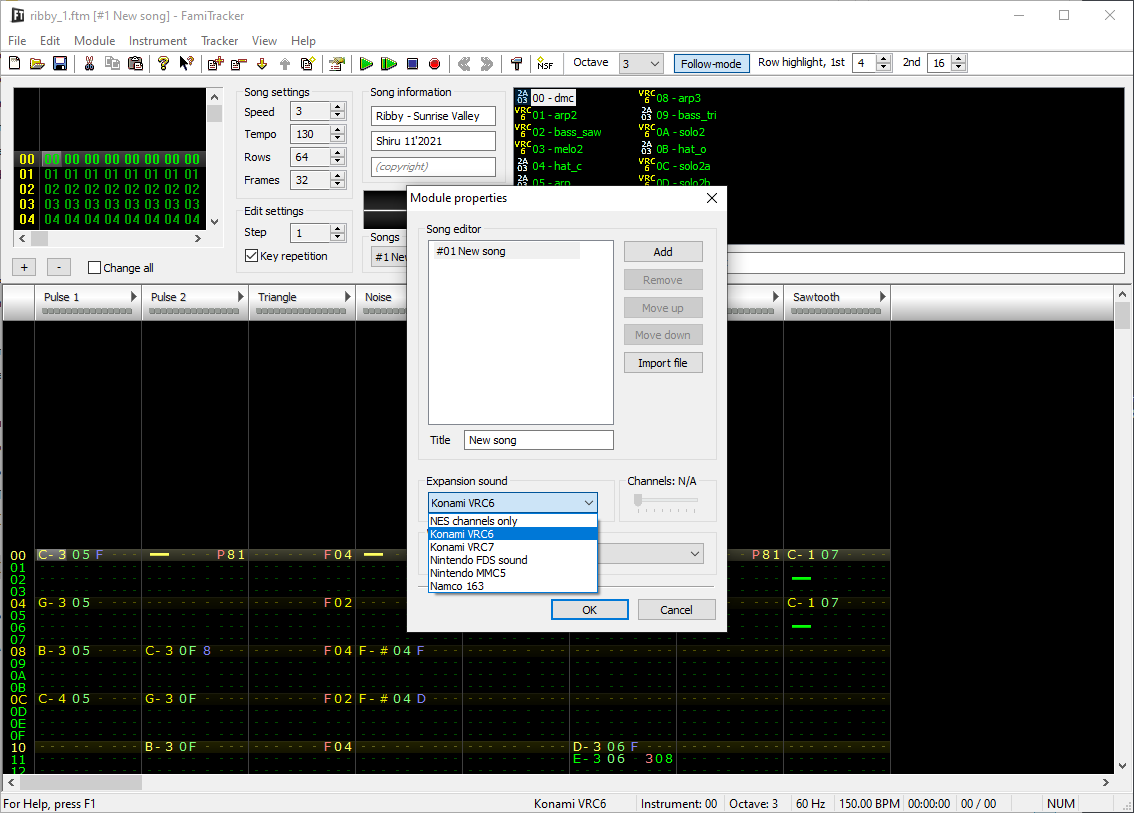Viewport: 1134px width, 813px height.
Task: Click the empty copyright field
Action: 433,166
